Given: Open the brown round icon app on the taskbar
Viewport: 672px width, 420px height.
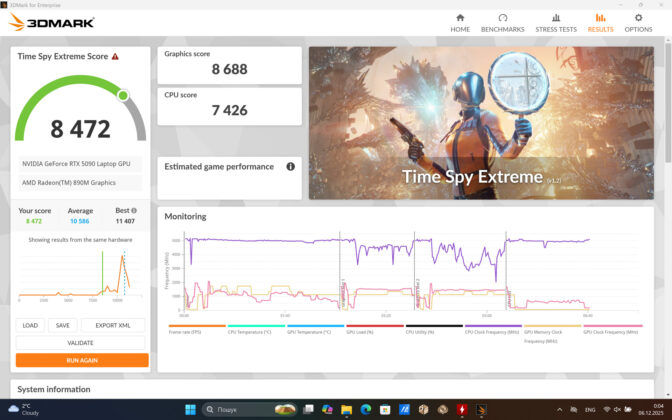Looking at the screenshot, I should [x=443, y=409].
